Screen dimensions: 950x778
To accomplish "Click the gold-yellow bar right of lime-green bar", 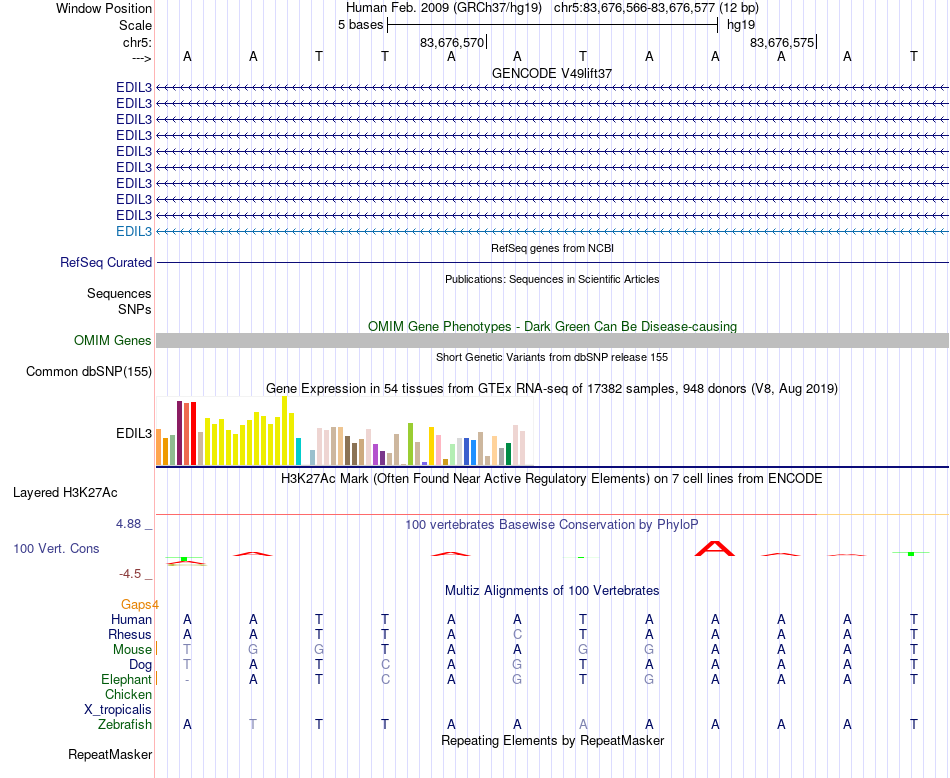I will tap(432, 446).
